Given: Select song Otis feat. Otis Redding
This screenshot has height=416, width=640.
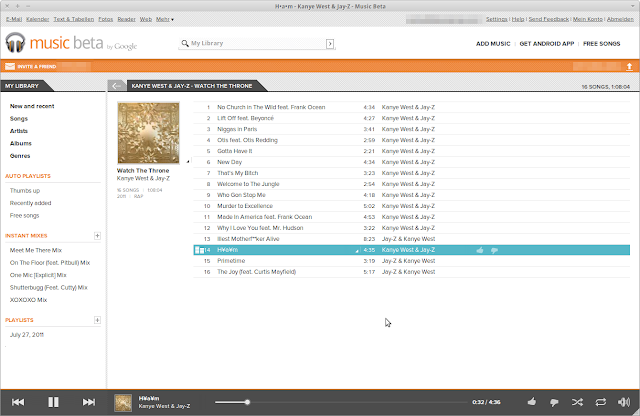Looking at the screenshot, I should point(411,140).
